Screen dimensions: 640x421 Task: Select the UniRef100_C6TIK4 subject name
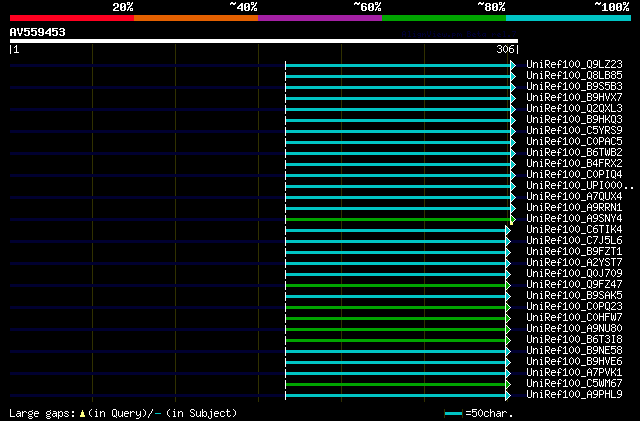click(x=574, y=230)
